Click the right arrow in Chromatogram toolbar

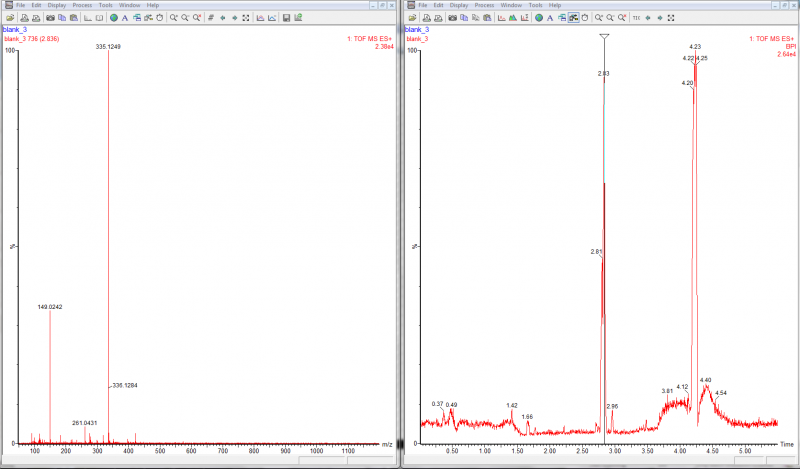[660, 18]
